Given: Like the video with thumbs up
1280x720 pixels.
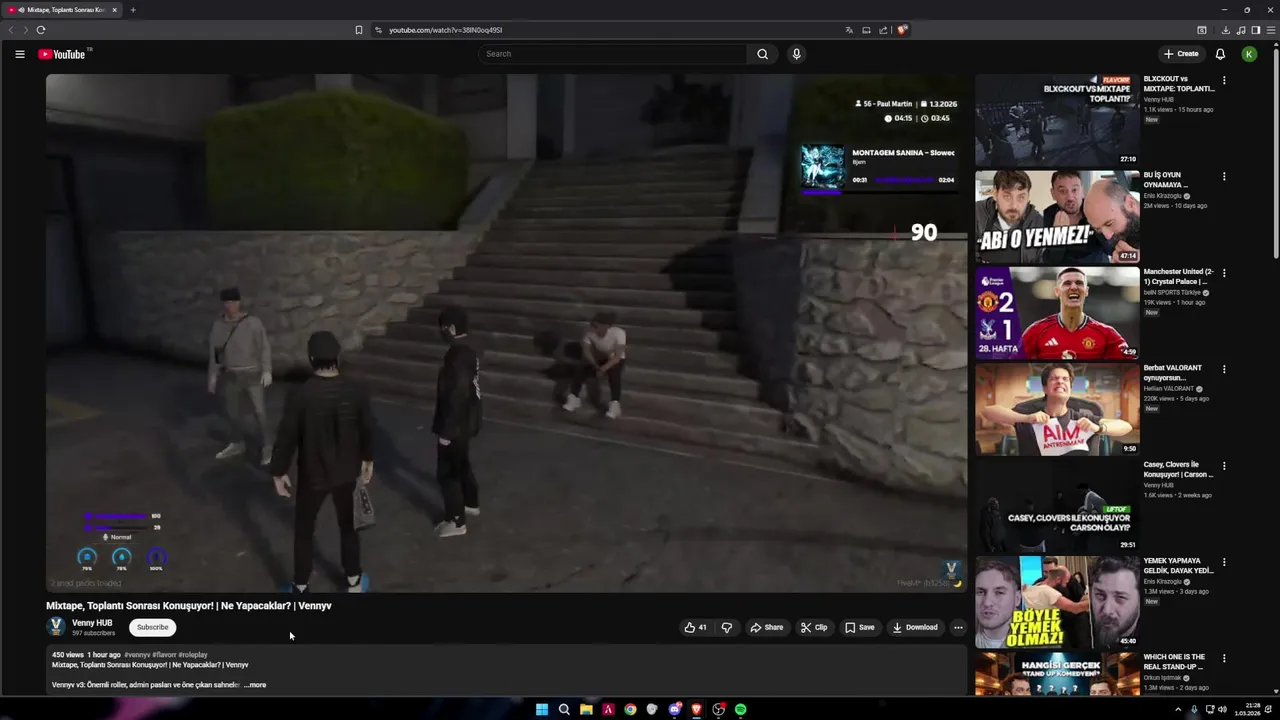Looking at the screenshot, I should coord(695,627).
